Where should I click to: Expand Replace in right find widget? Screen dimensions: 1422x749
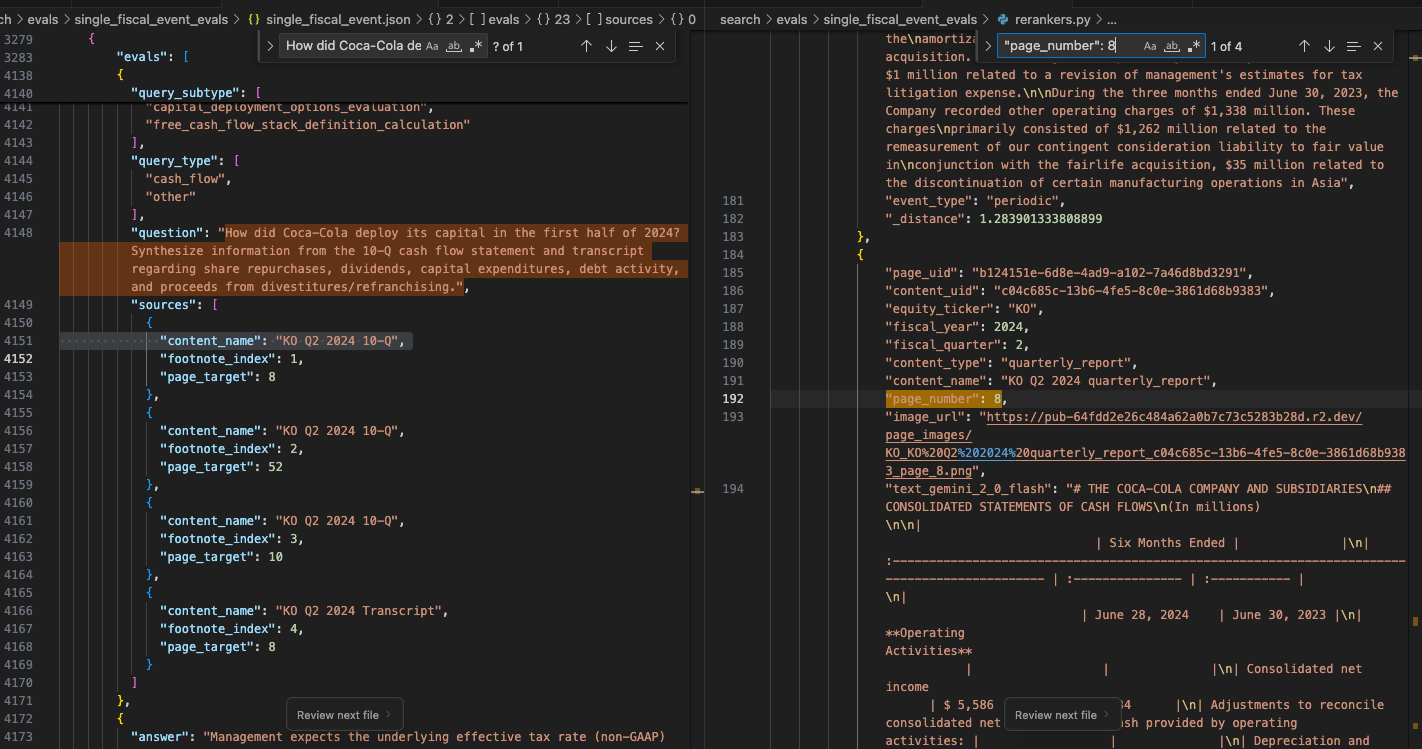[988, 46]
